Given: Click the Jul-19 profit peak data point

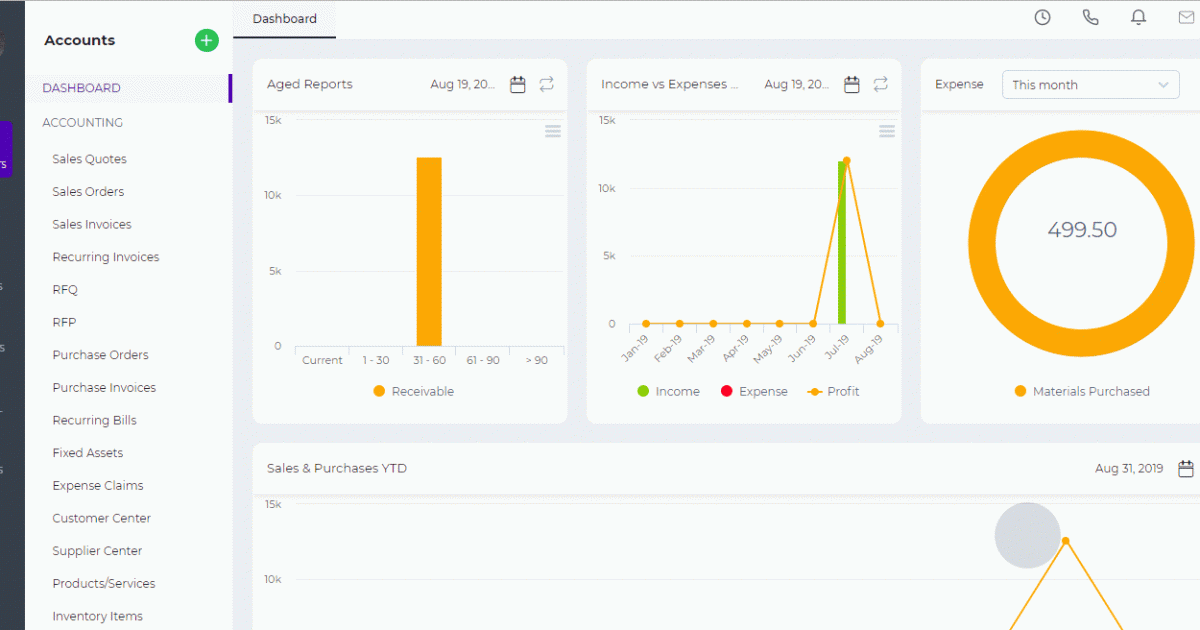Looking at the screenshot, I should [x=847, y=160].
